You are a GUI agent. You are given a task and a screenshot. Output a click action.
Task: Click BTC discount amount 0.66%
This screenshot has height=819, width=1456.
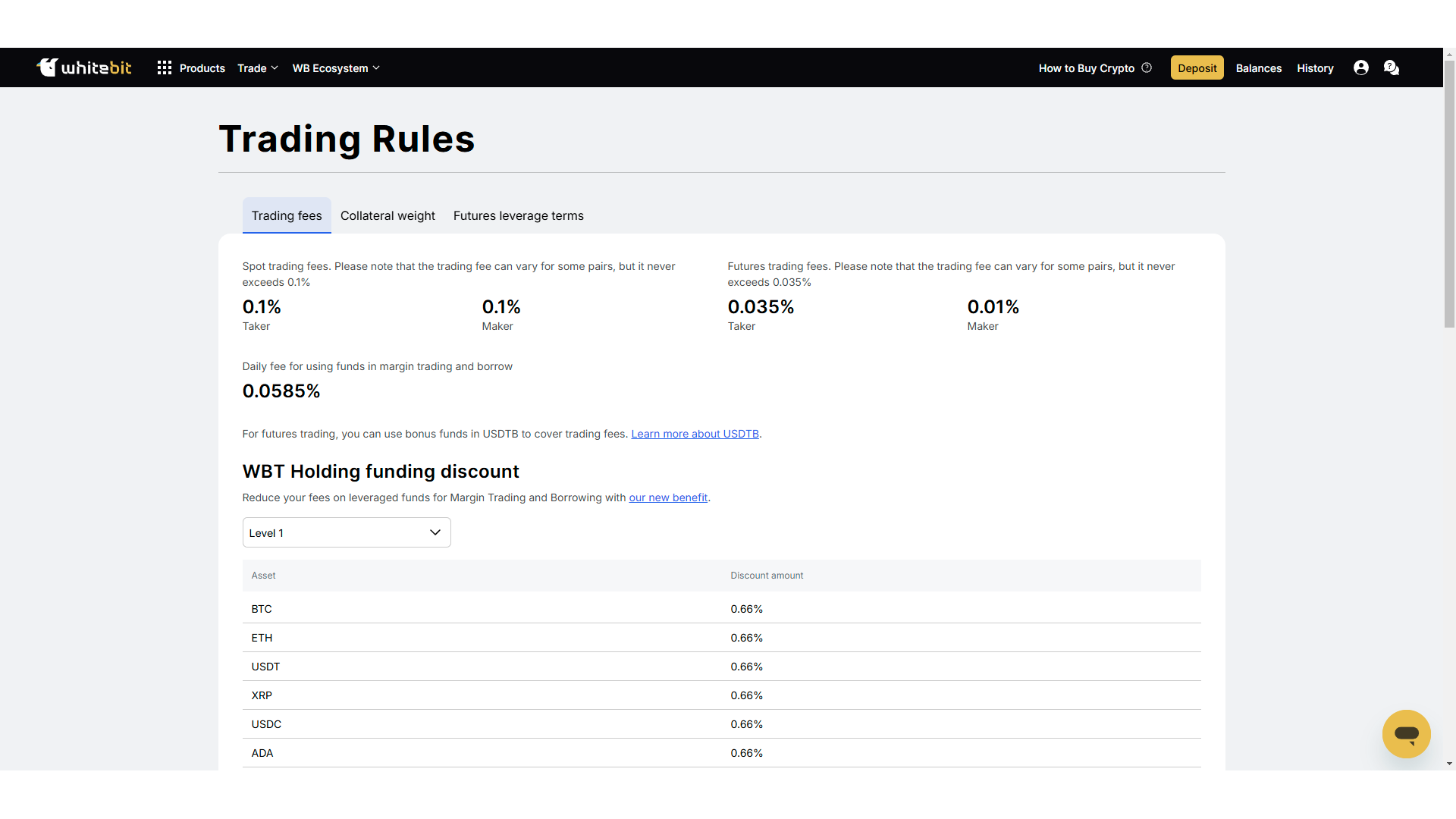pyautogui.click(x=746, y=609)
